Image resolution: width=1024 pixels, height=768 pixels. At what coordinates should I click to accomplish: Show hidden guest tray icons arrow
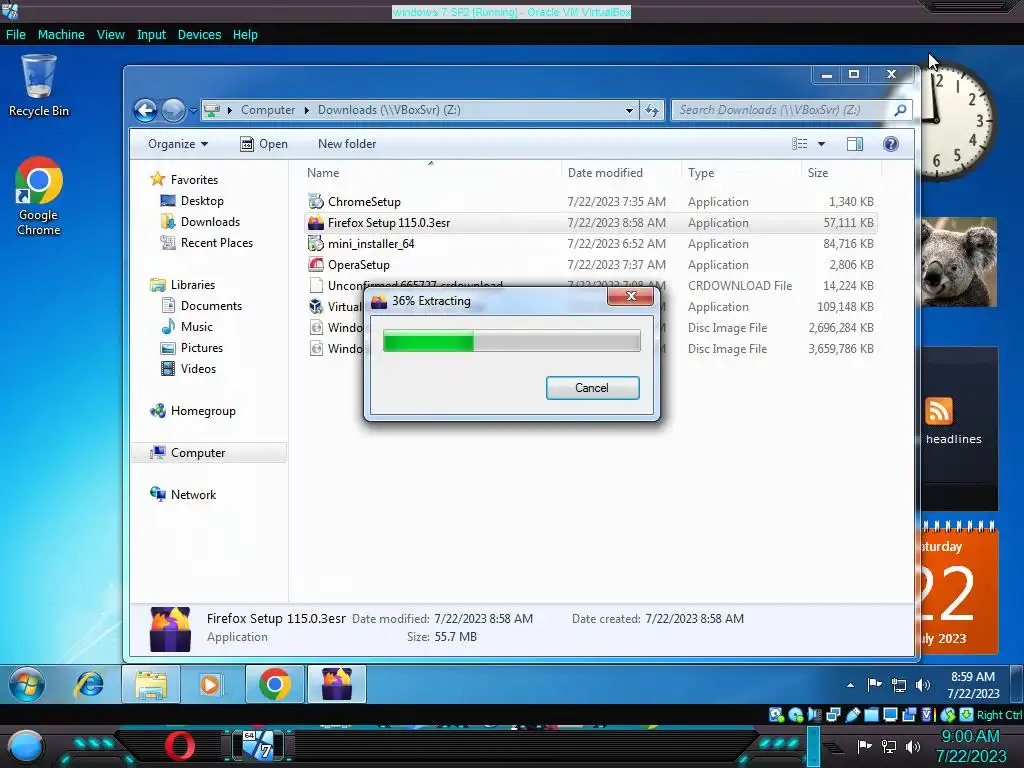(850, 685)
